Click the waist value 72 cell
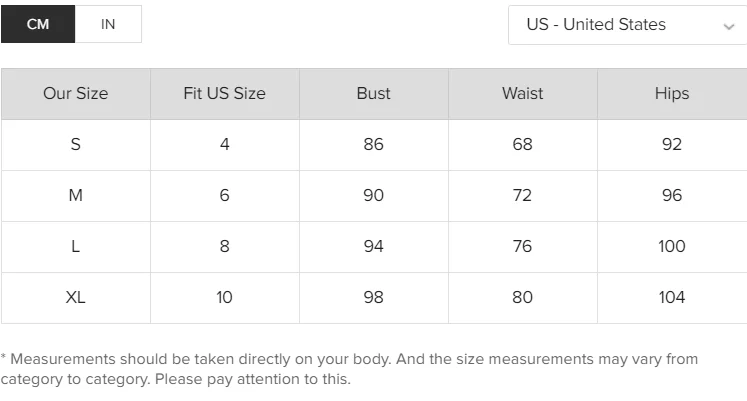Image resolution: width=747 pixels, height=401 pixels. [x=523, y=196]
